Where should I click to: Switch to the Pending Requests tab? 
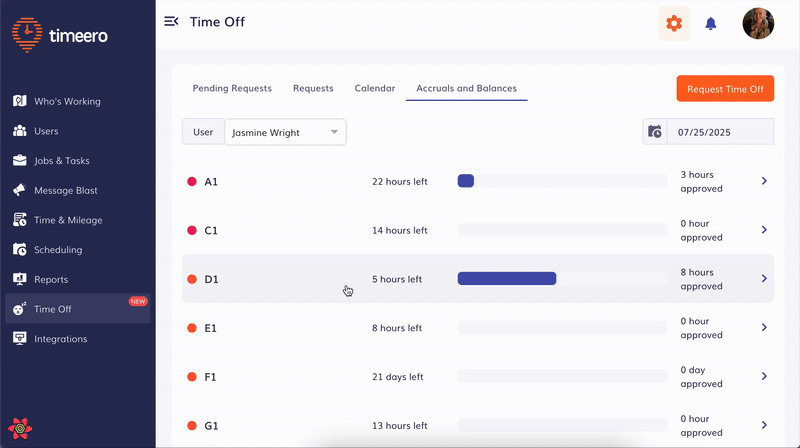pyautogui.click(x=232, y=88)
